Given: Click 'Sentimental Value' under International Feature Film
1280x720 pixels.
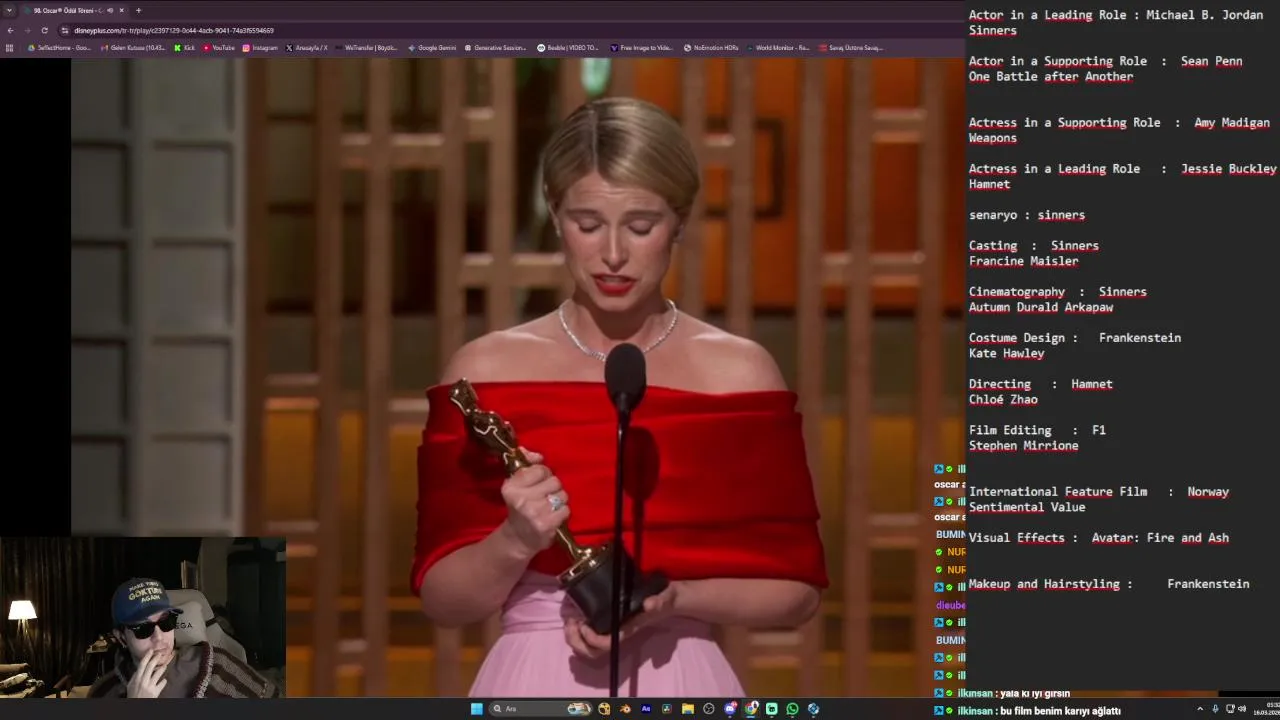Looking at the screenshot, I should pos(1026,507).
